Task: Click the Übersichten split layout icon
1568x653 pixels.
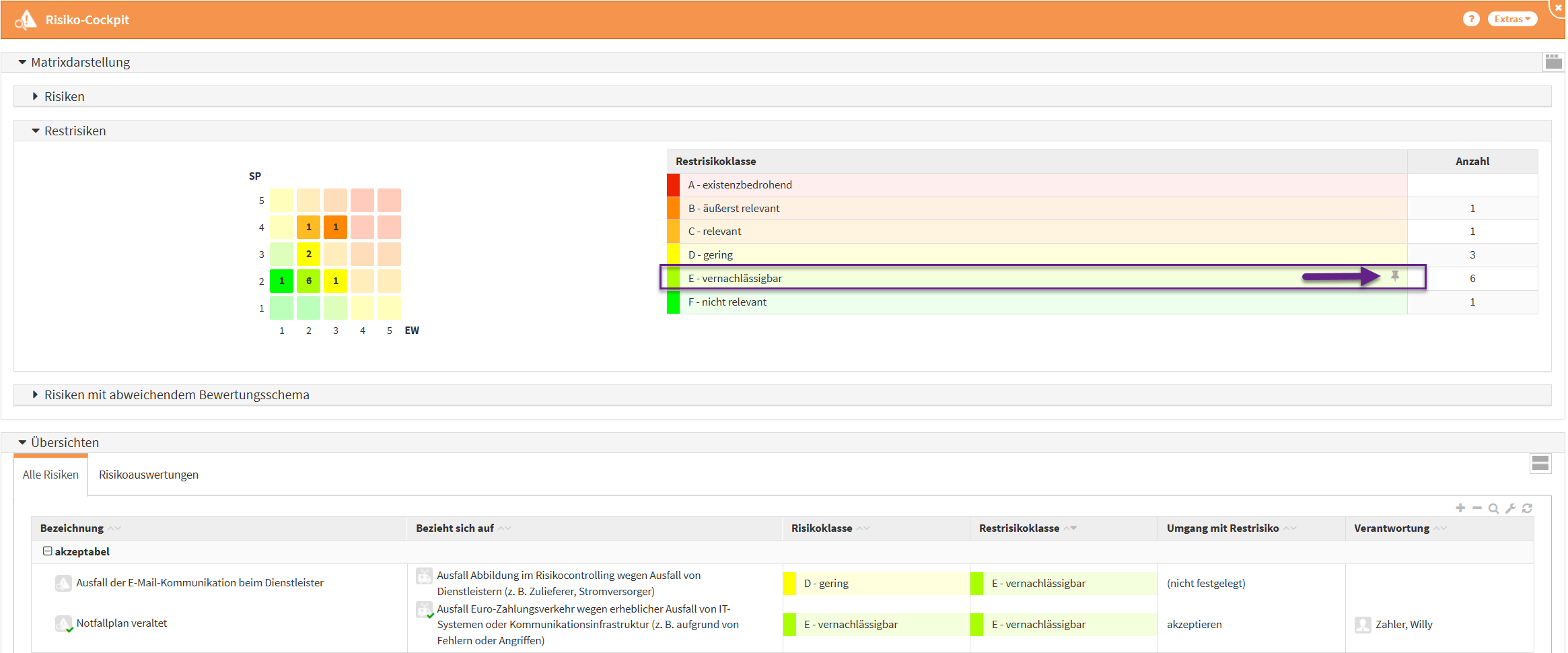Action: pos(1540,463)
